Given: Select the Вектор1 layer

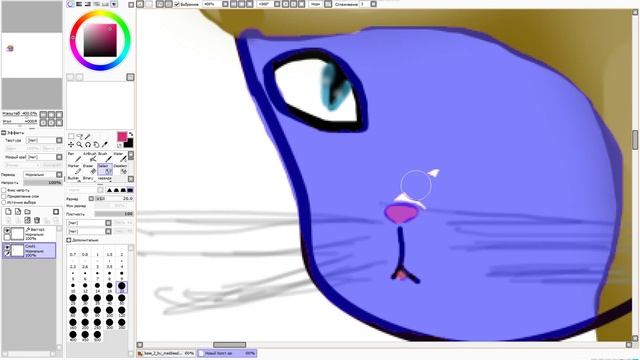Looking at the screenshot, I should tap(29, 234).
